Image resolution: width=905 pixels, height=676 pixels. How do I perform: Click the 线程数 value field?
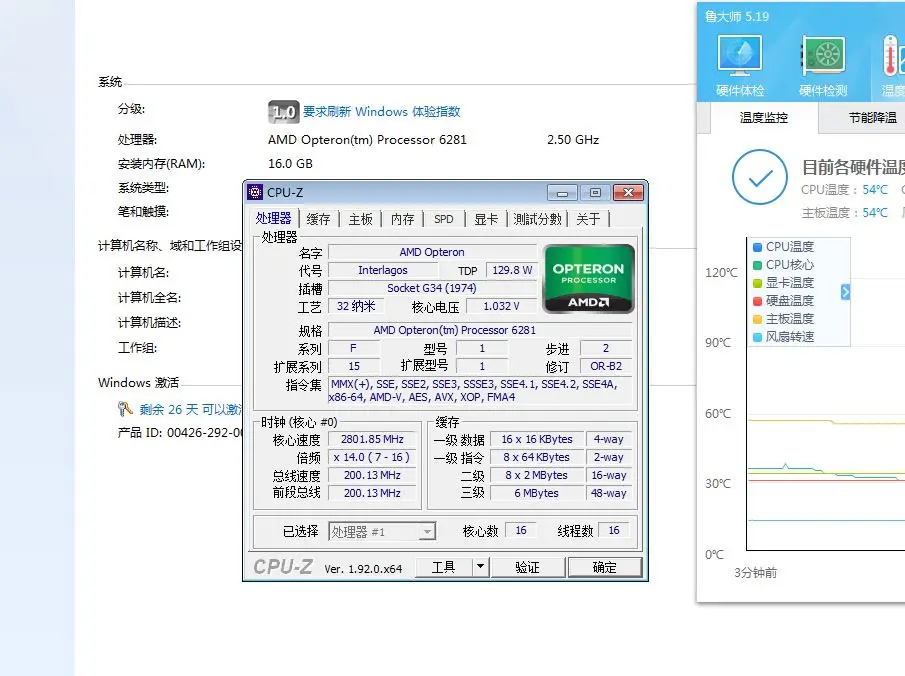(614, 530)
